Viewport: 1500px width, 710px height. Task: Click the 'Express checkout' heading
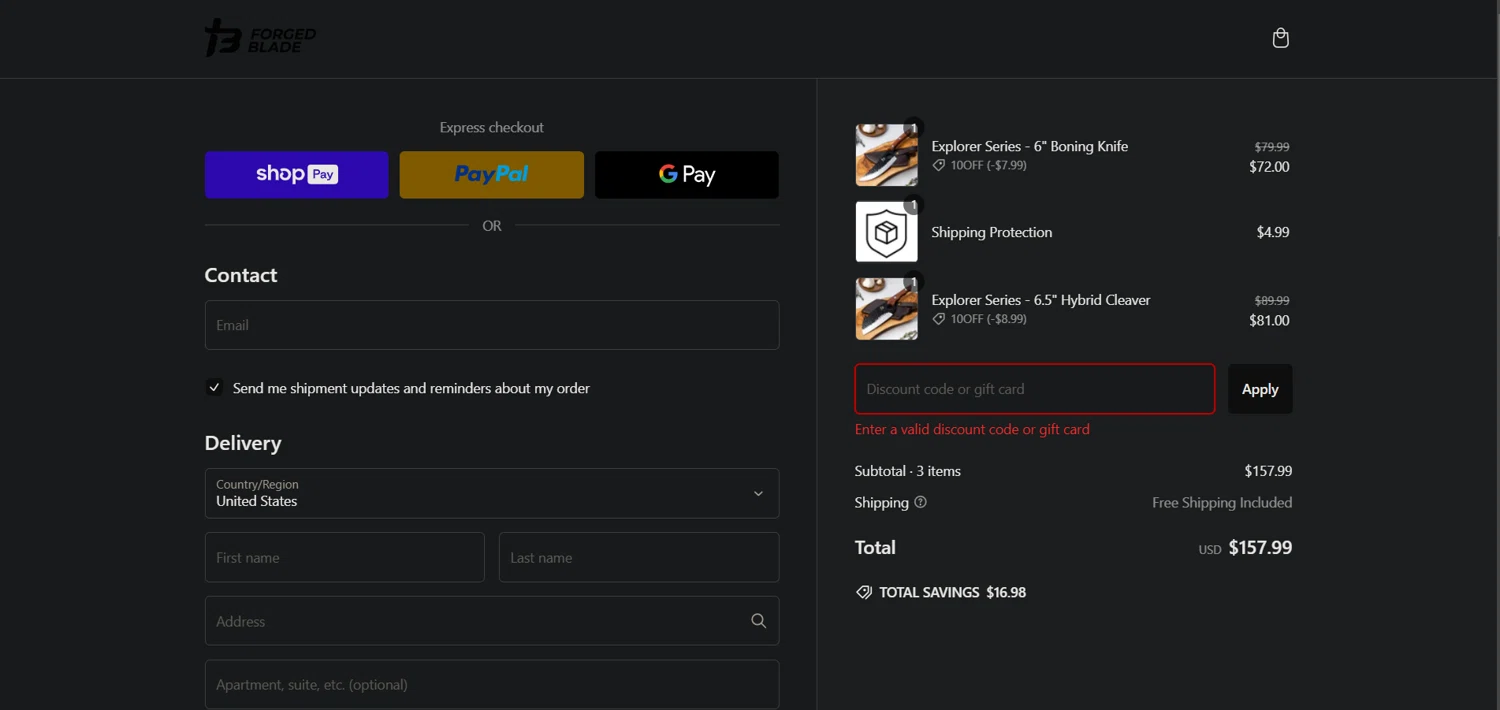pos(491,127)
